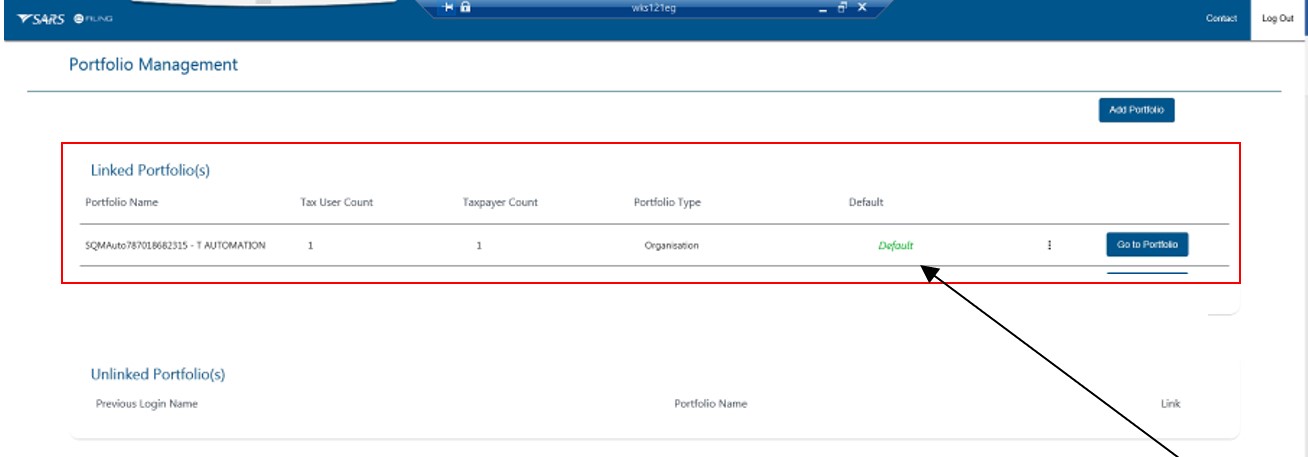This screenshot has width=1308, height=457.
Task: Click the green Default status text
Action: tap(896, 246)
